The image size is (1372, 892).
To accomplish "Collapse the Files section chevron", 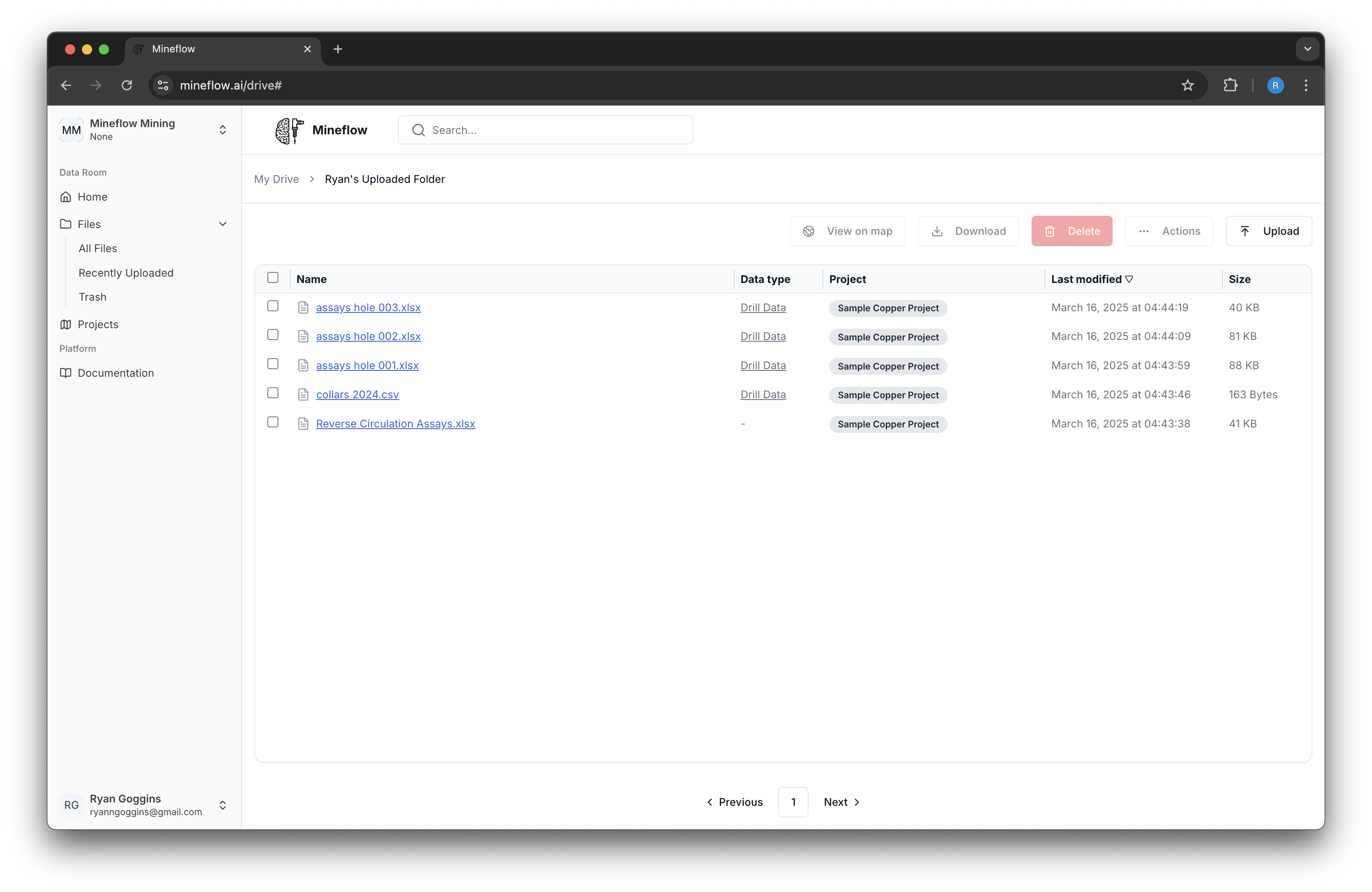I will [223, 224].
